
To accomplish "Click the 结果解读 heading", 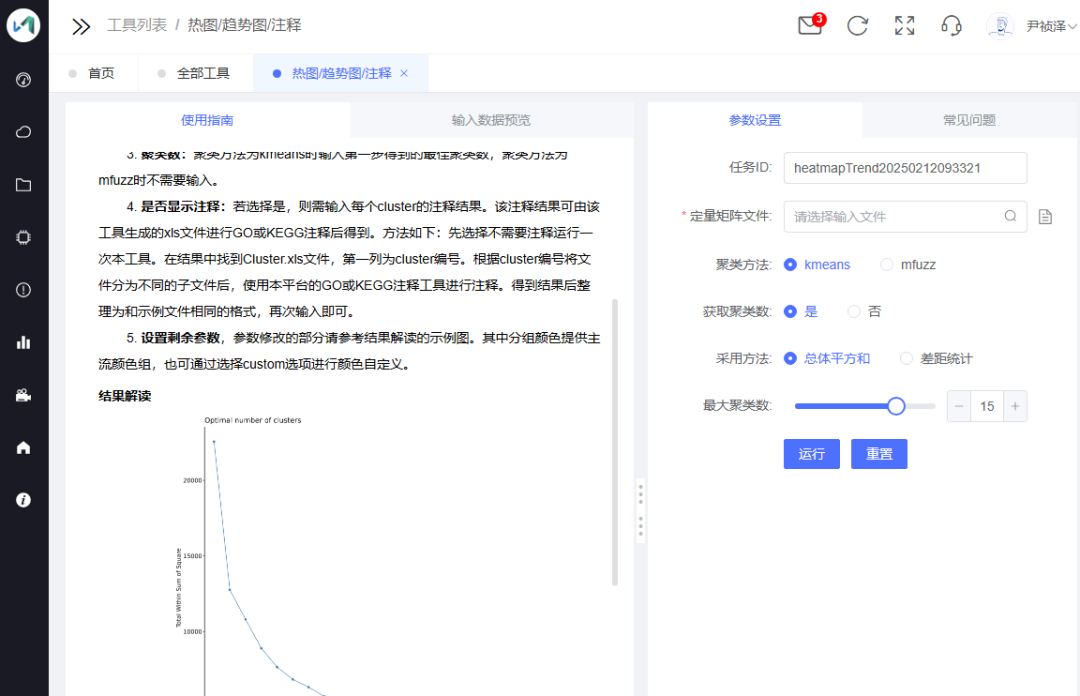I will click(x=125, y=396).
